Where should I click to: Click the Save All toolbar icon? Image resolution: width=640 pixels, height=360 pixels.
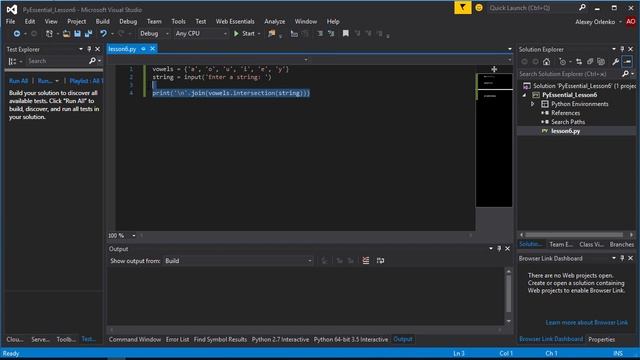click(88, 33)
